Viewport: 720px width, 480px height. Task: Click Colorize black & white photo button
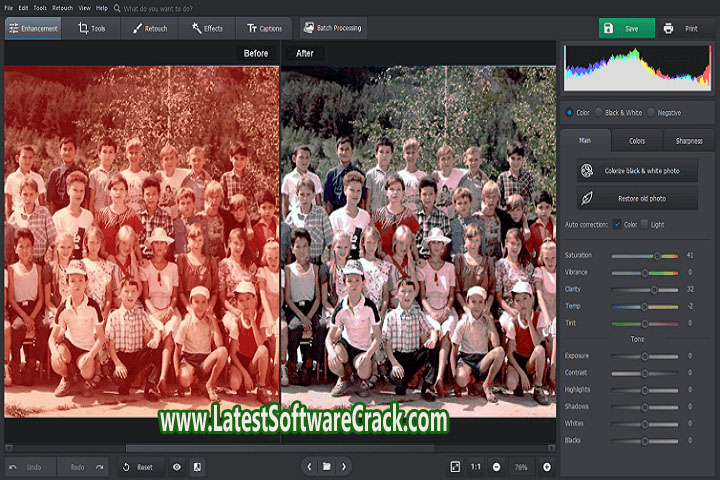pos(637,171)
